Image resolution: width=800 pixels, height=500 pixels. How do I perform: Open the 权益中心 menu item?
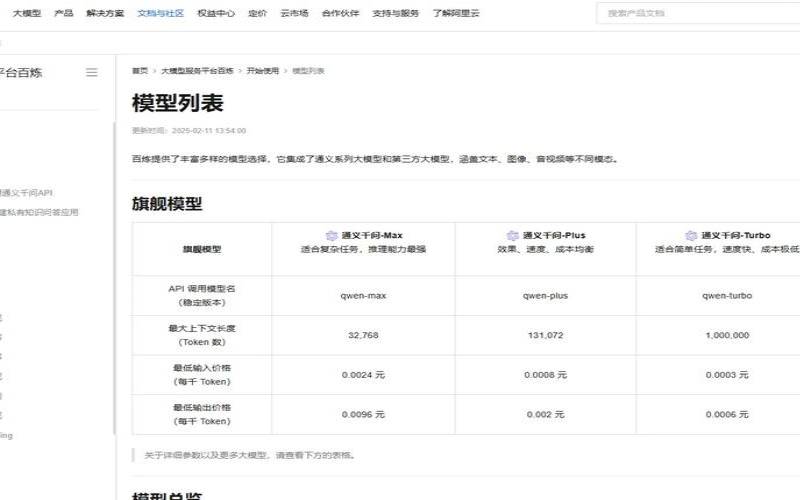click(x=216, y=13)
